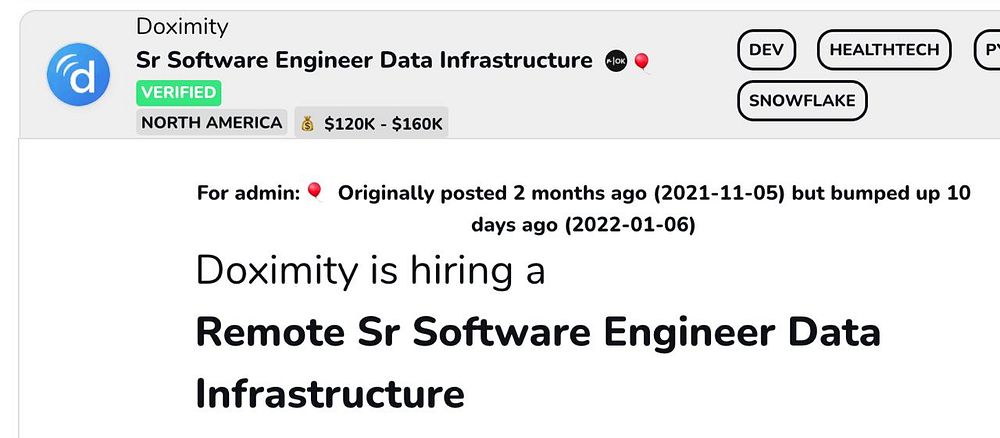Click the partially visible PY tag

tap(986, 49)
